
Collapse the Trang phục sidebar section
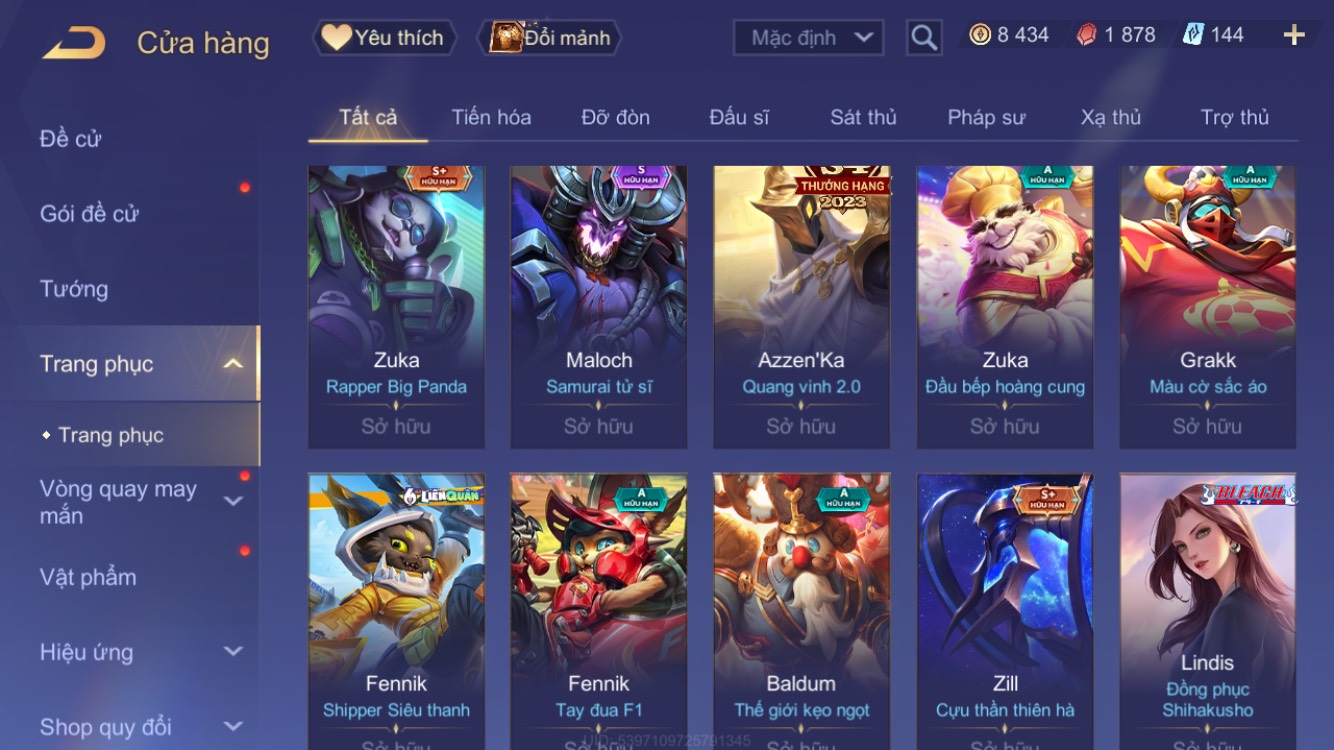coord(232,364)
